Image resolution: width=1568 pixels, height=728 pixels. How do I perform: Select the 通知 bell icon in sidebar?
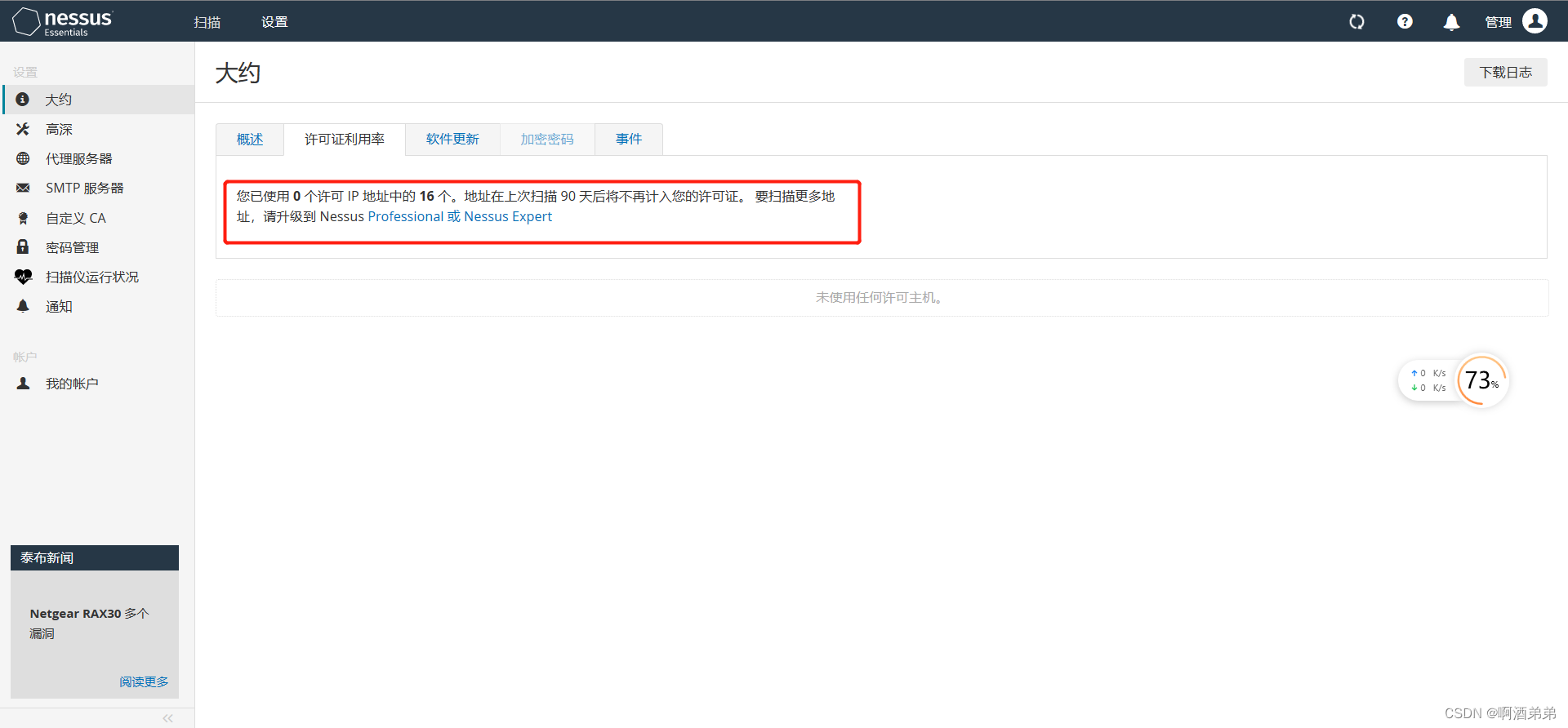[x=23, y=306]
